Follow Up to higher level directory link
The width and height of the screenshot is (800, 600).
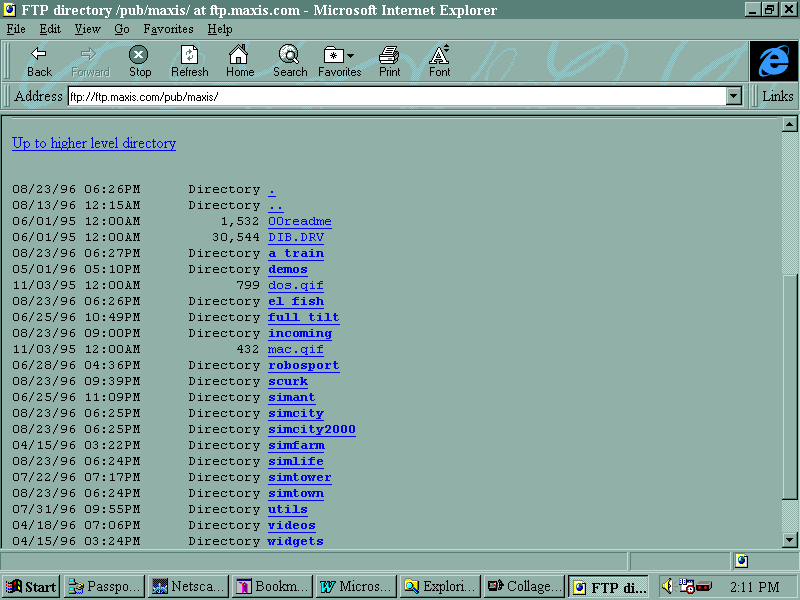(x=94, y=143)
